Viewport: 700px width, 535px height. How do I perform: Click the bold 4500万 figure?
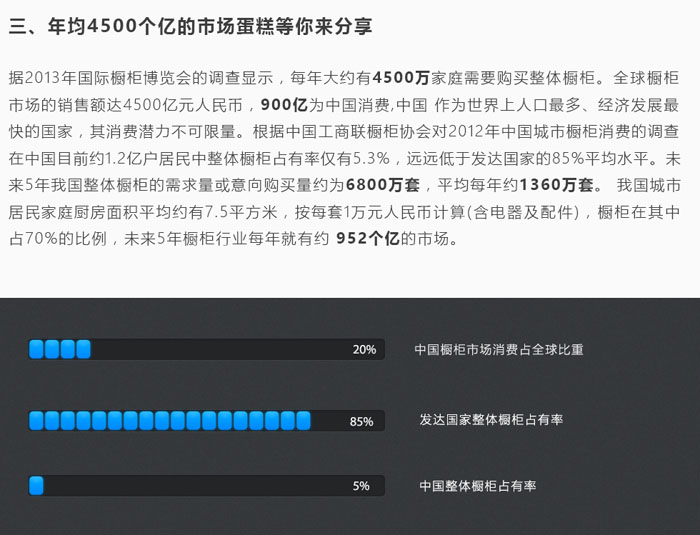[401, 77]
